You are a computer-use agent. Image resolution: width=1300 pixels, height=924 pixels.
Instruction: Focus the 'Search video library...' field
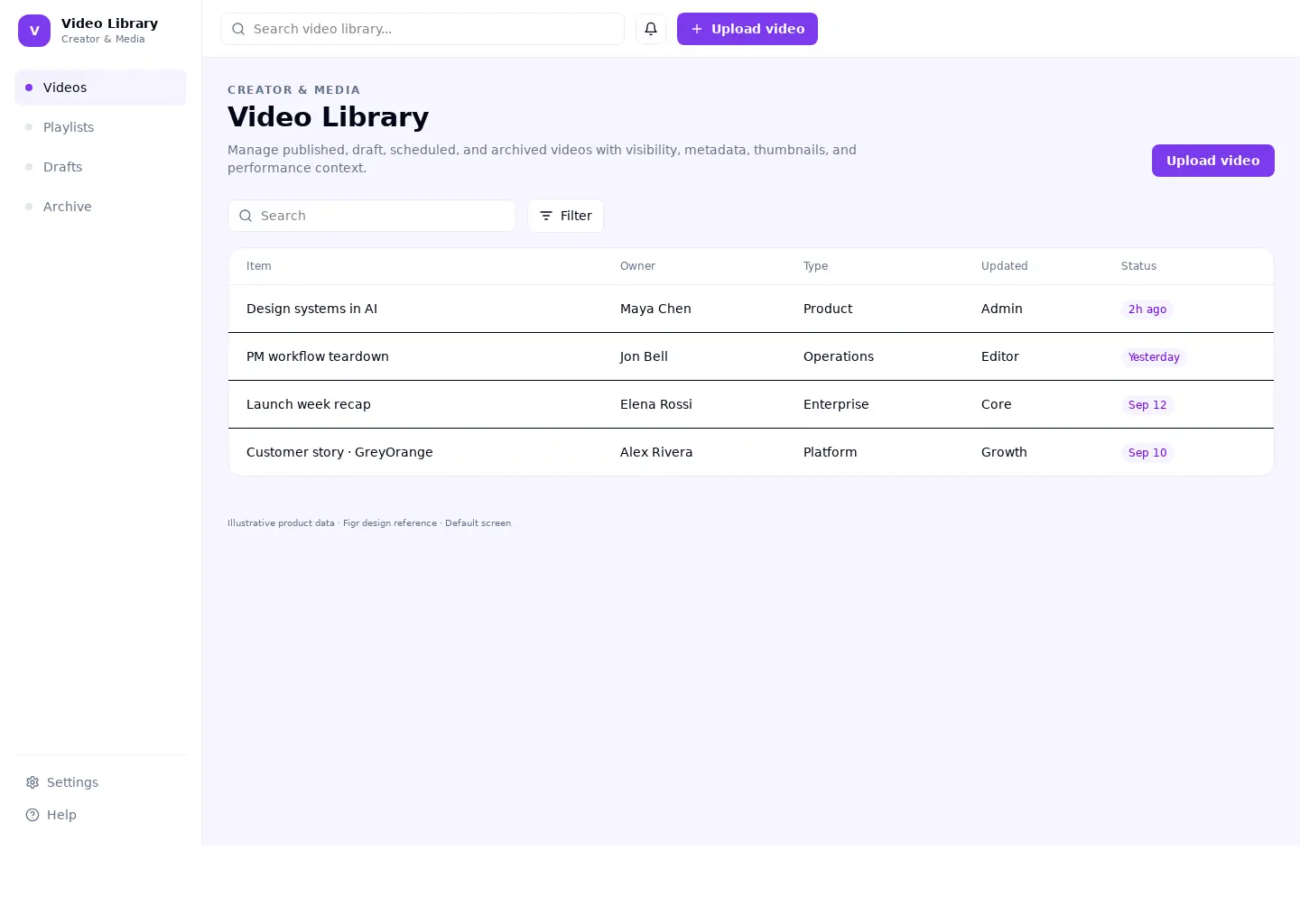pyautogui.click(x=422, y=29)
